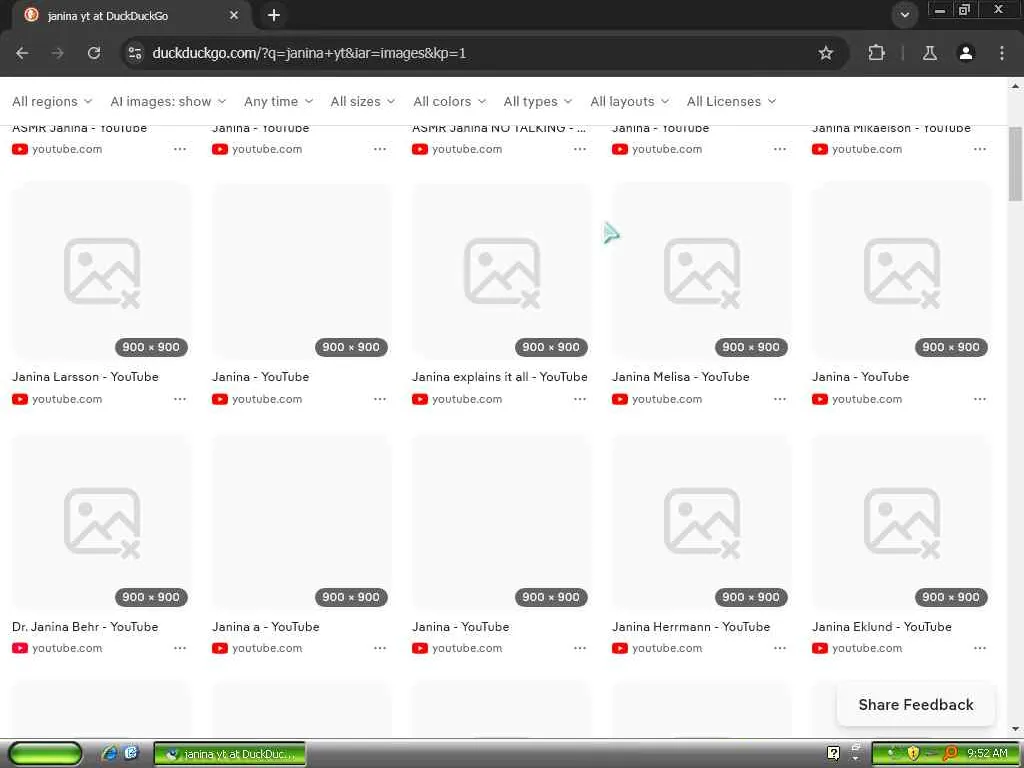Click the Janina Herrmann image thumbnail
This screenshot has width=1024, height=768.
701,521
